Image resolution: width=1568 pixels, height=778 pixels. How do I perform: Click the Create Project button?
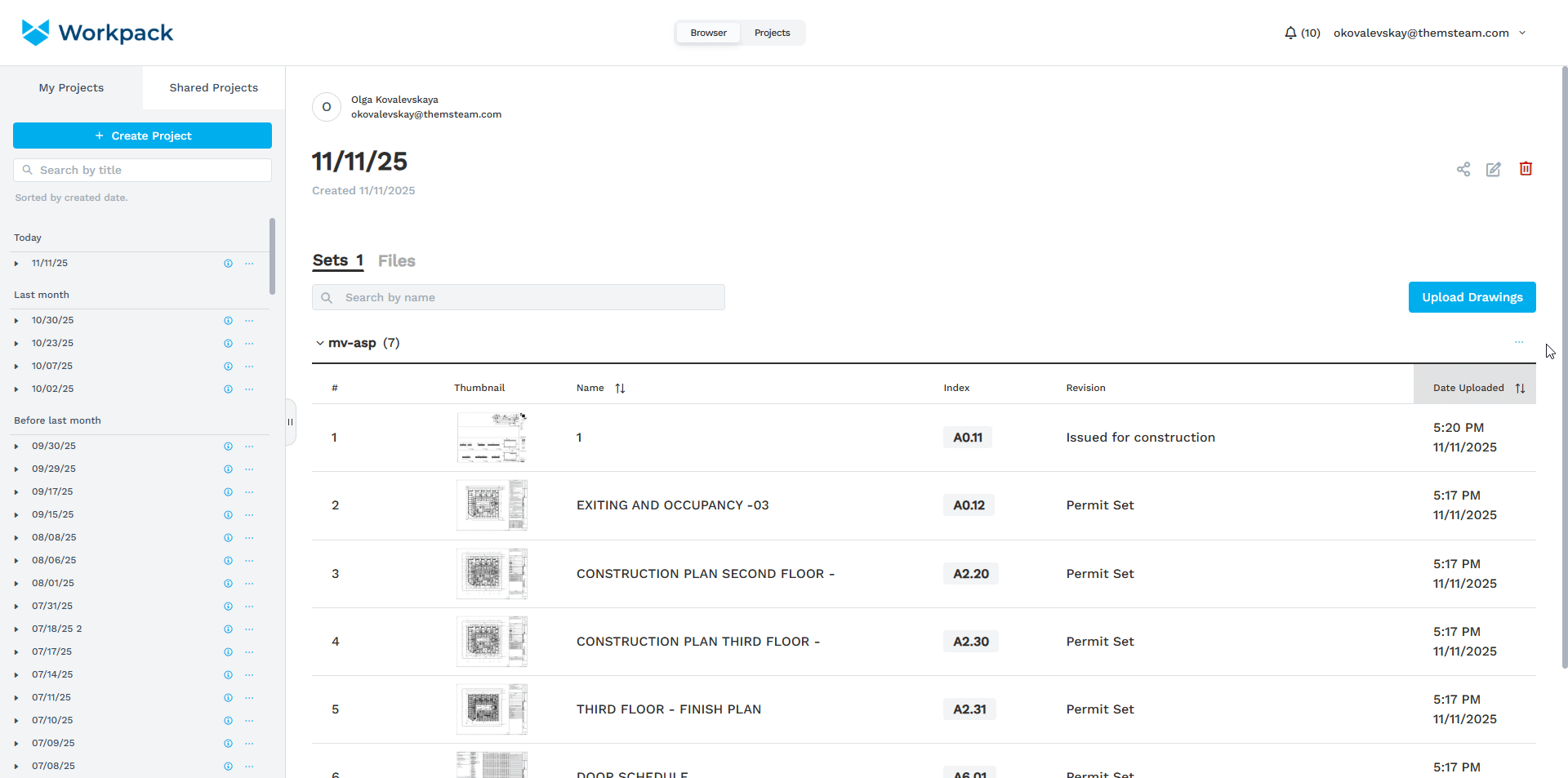pos(142,136)
